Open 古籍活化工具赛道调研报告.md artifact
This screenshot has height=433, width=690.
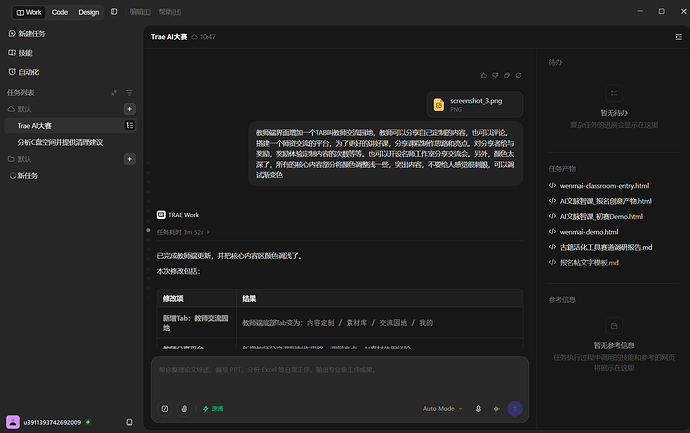[x=601, y=247]
